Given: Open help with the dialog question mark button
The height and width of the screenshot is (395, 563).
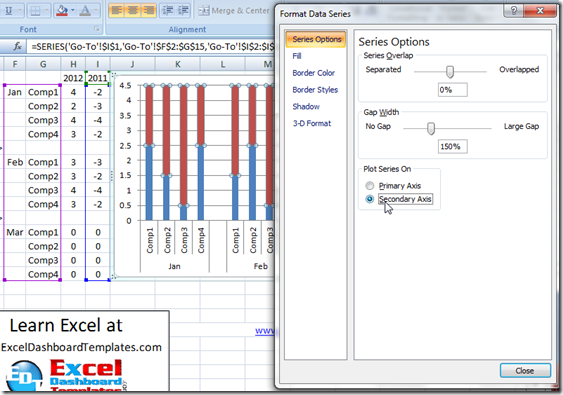Looking at the screenshot, I should pos(513,11).
